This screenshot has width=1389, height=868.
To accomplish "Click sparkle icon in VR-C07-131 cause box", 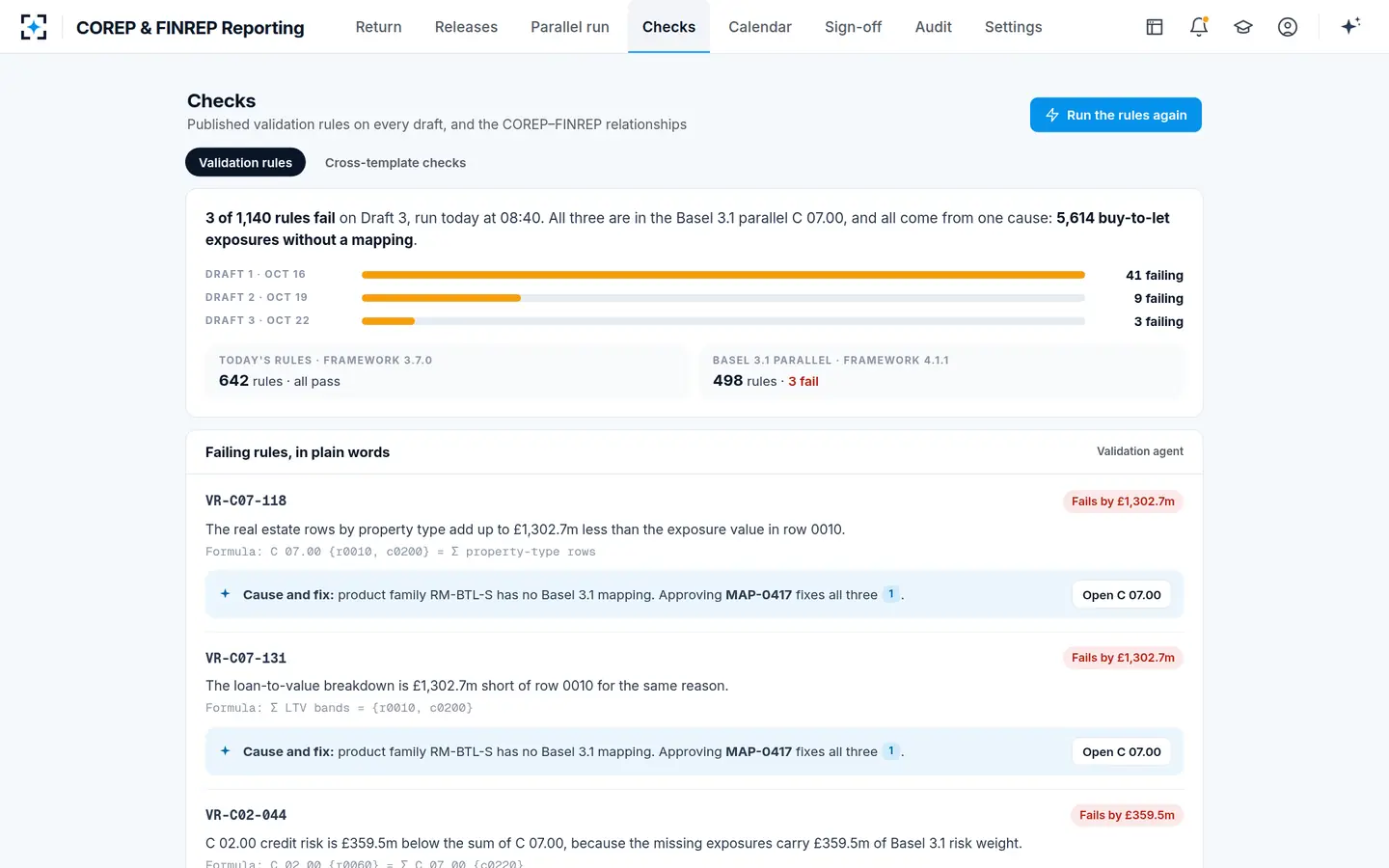I will [225, 751].
